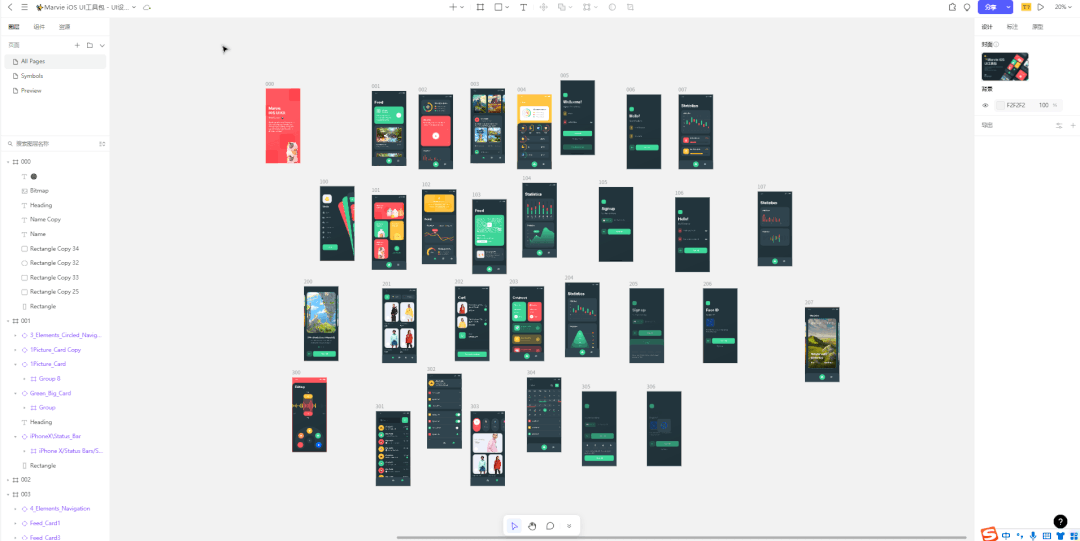Click the boolean operations tool icon

pos(561,7)
